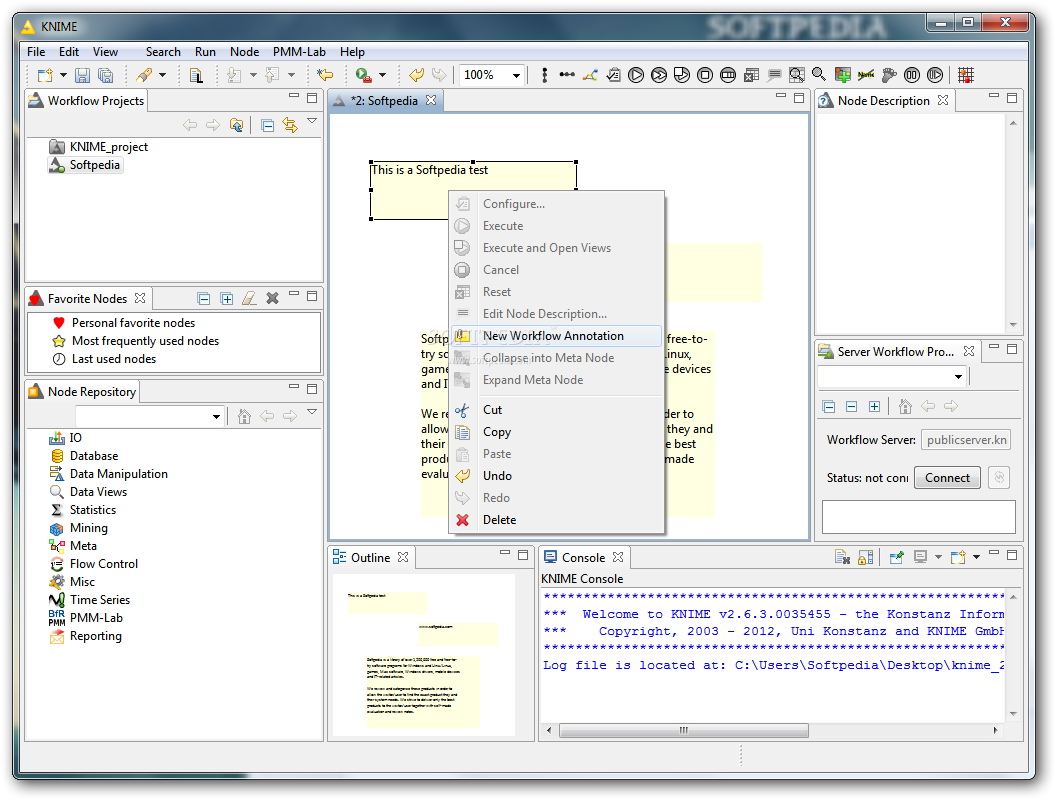This screenshot has width=1056, height=800.
Task: Click the clear eraser icon in Favorite Nodes
Action: pyautogui.click(x=249, y=298)
